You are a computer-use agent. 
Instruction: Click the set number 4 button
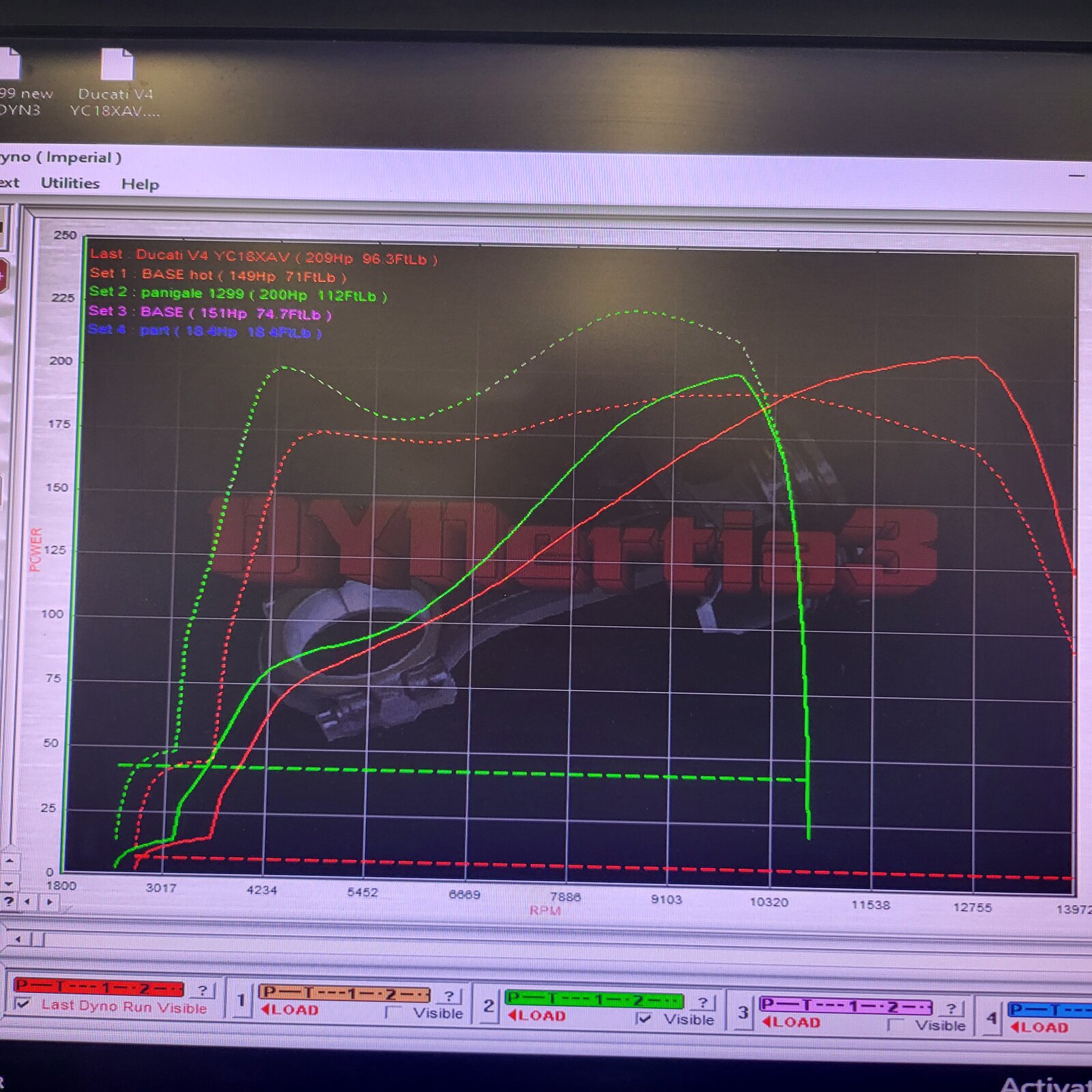pyautogui.click(x=991, y=1018)
